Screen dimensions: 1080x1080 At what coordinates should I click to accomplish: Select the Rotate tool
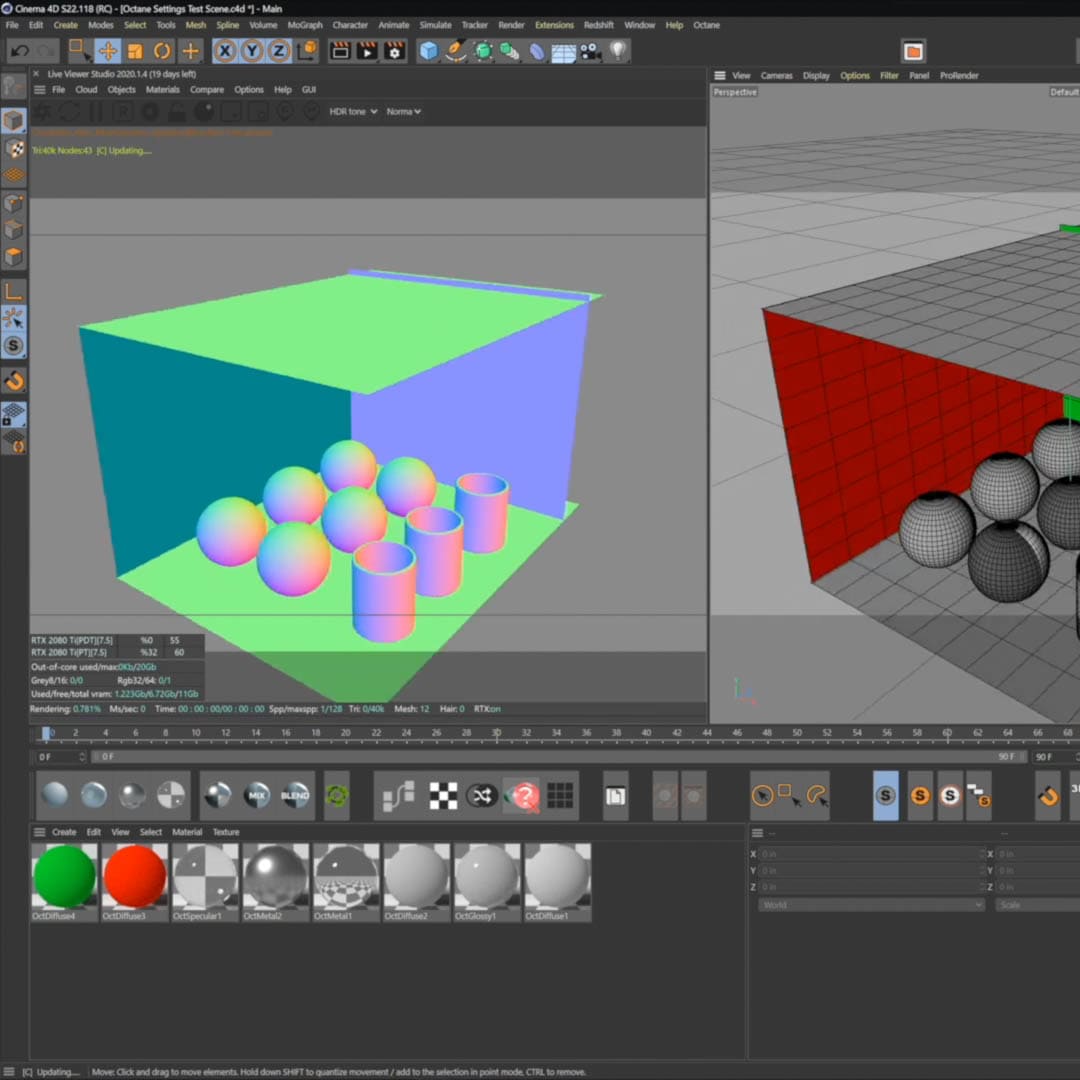click(162, 51)
